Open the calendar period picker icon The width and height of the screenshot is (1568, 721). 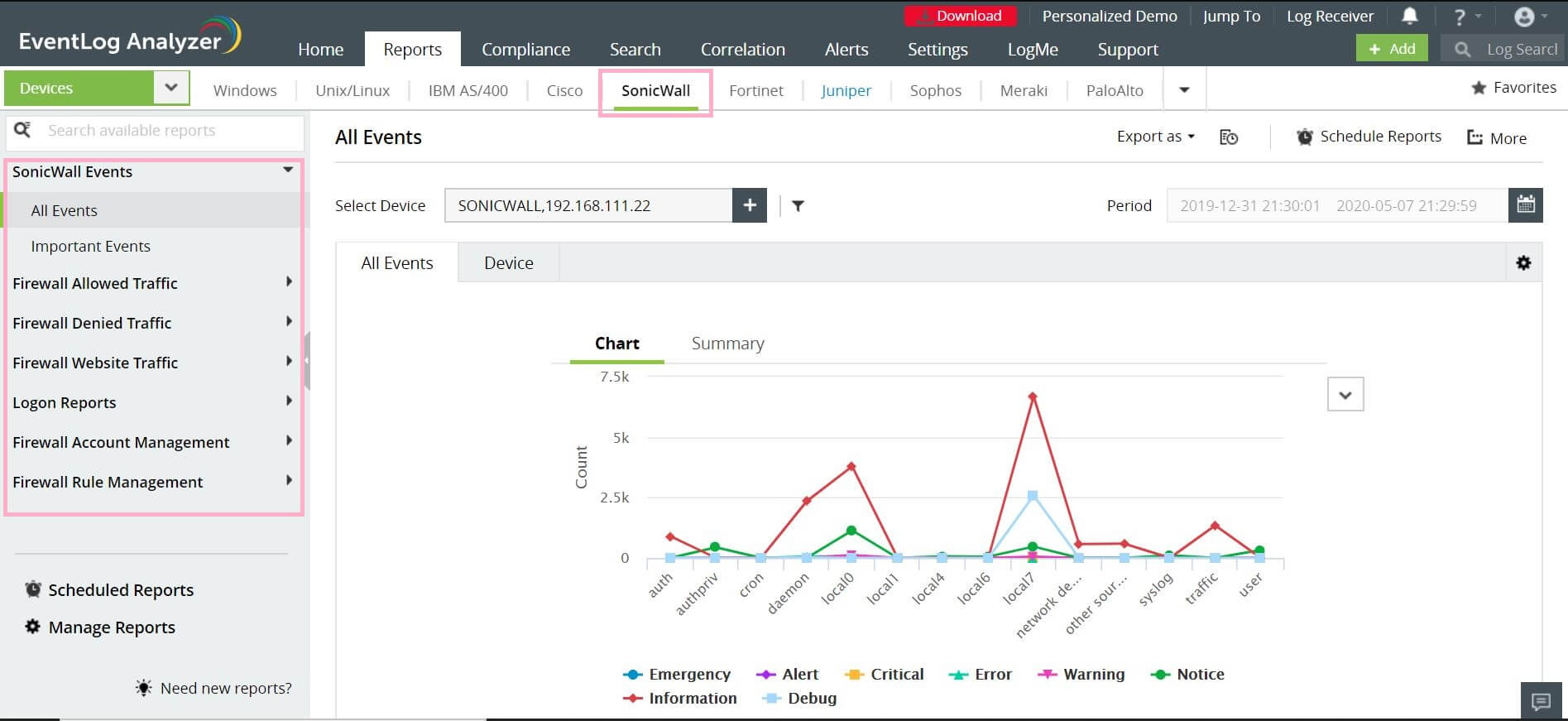point(1526,205)
